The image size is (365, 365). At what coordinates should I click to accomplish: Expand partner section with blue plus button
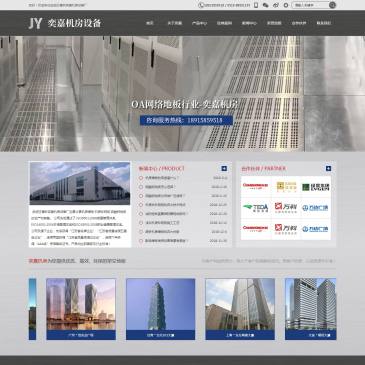point(328,168)
